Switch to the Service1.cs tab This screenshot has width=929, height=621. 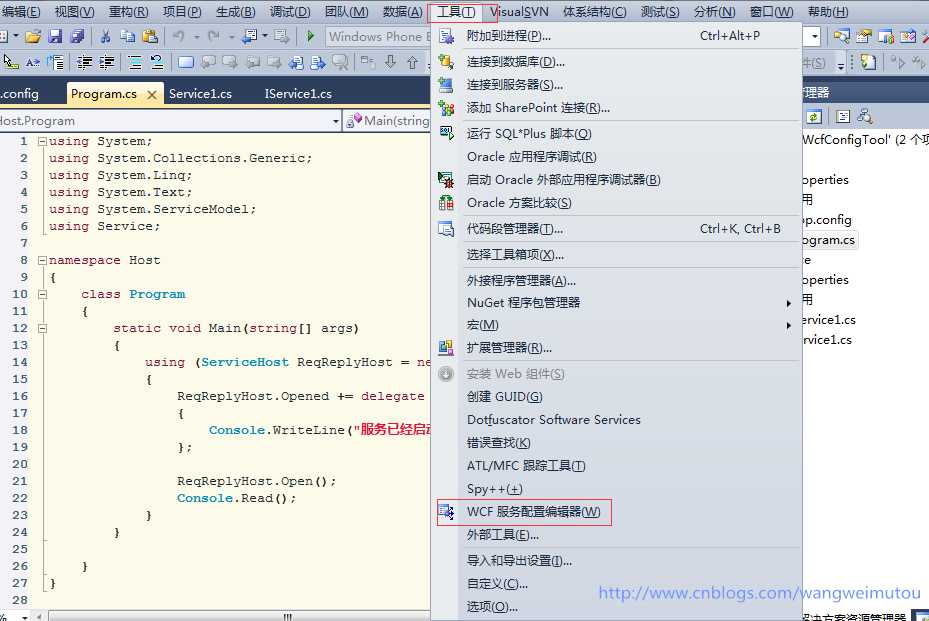200,94
